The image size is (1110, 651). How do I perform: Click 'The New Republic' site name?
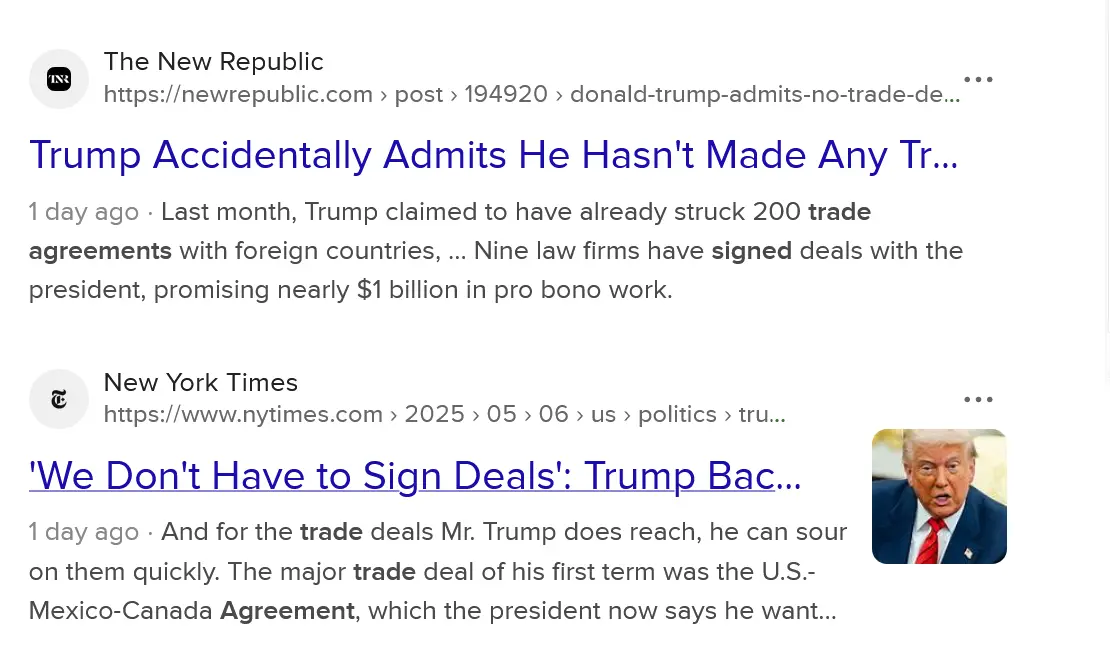click(213, 62)
